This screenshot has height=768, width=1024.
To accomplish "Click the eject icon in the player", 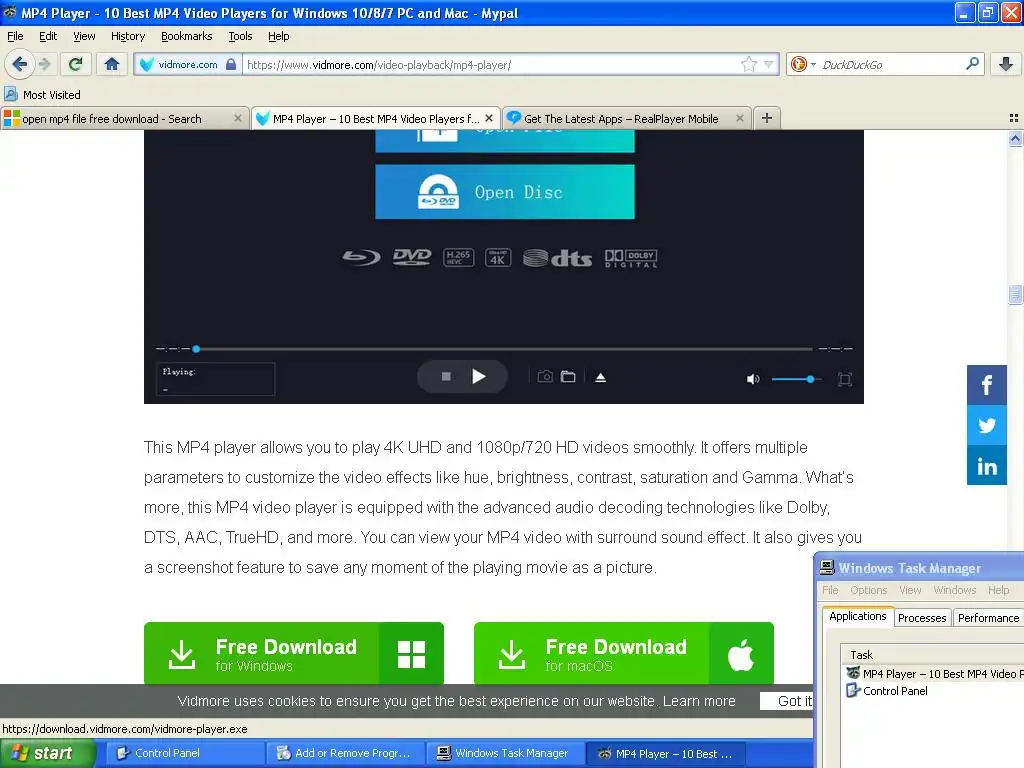I will (601, 377).
